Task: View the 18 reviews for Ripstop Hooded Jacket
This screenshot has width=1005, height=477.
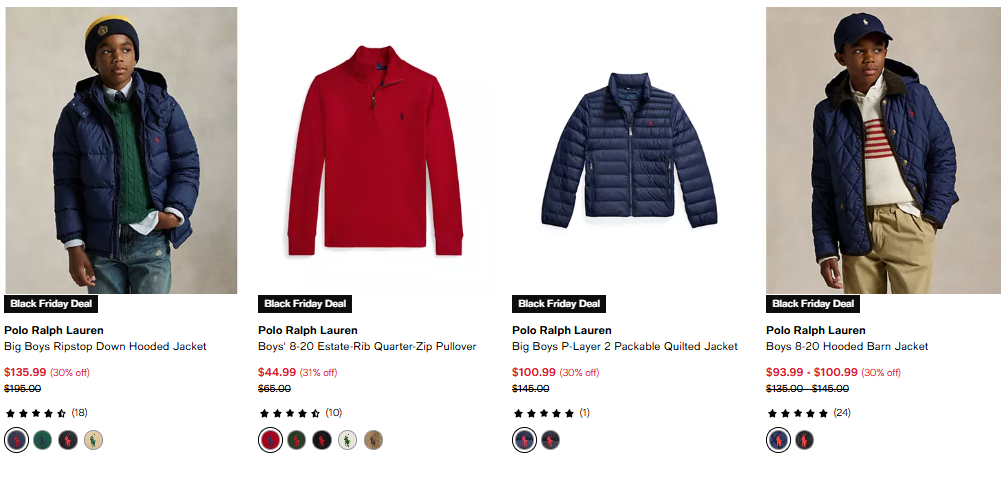Action: (x=79, y=412)
